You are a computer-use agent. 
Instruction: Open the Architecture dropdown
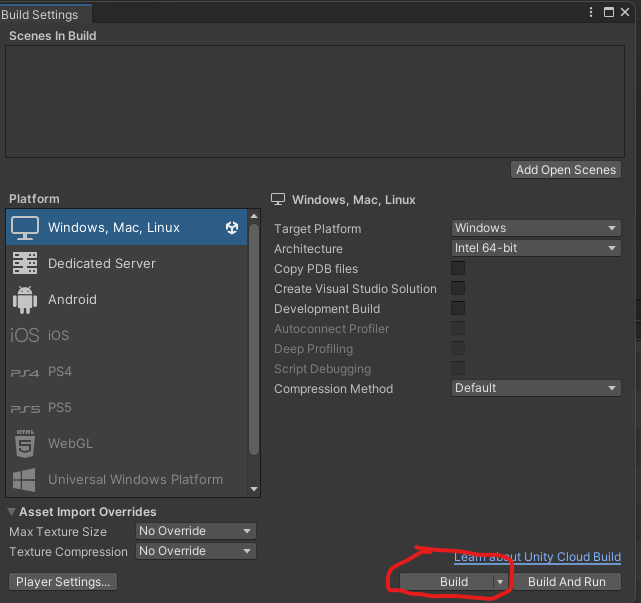point(536,248)
